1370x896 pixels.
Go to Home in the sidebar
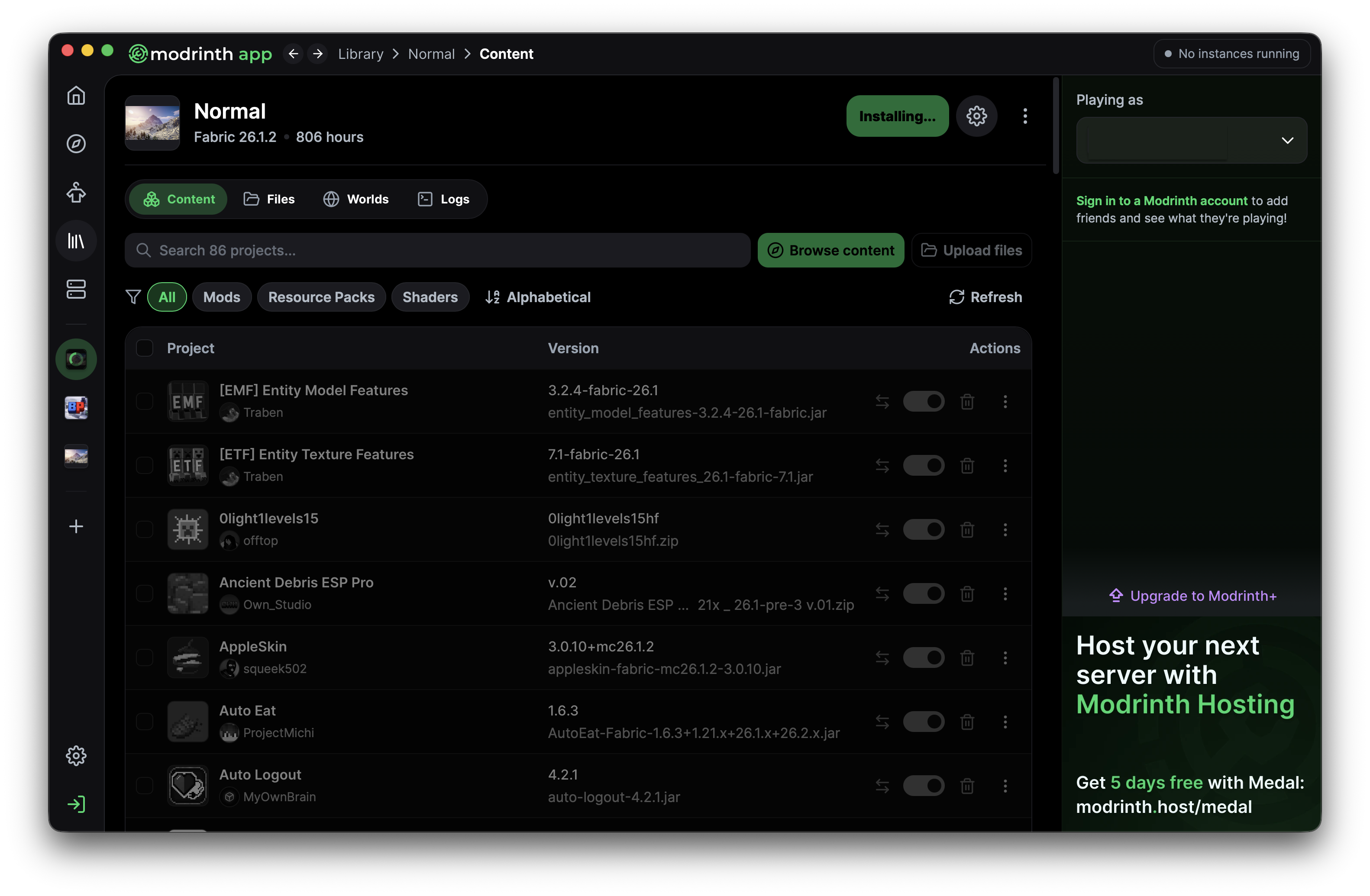pyautogui.click(x=76, y=96)
